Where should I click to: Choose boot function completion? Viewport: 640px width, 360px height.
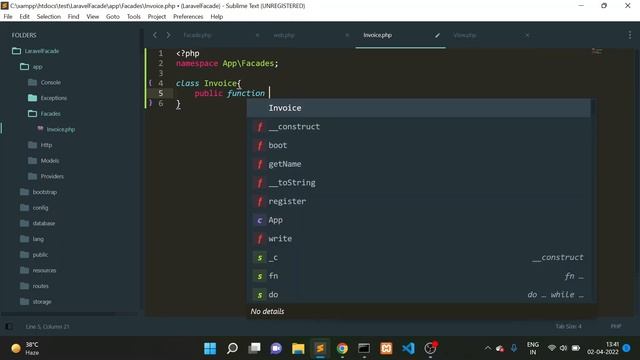point(418,145)
